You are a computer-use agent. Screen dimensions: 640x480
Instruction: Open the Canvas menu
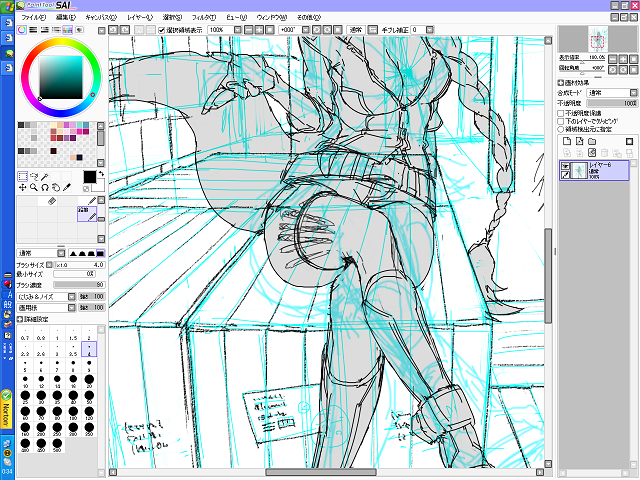101,18
